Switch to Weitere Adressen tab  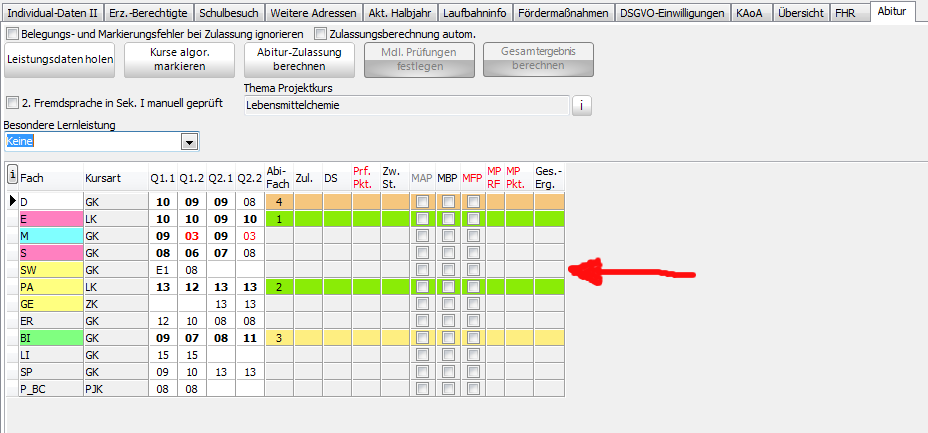[313, 12]
